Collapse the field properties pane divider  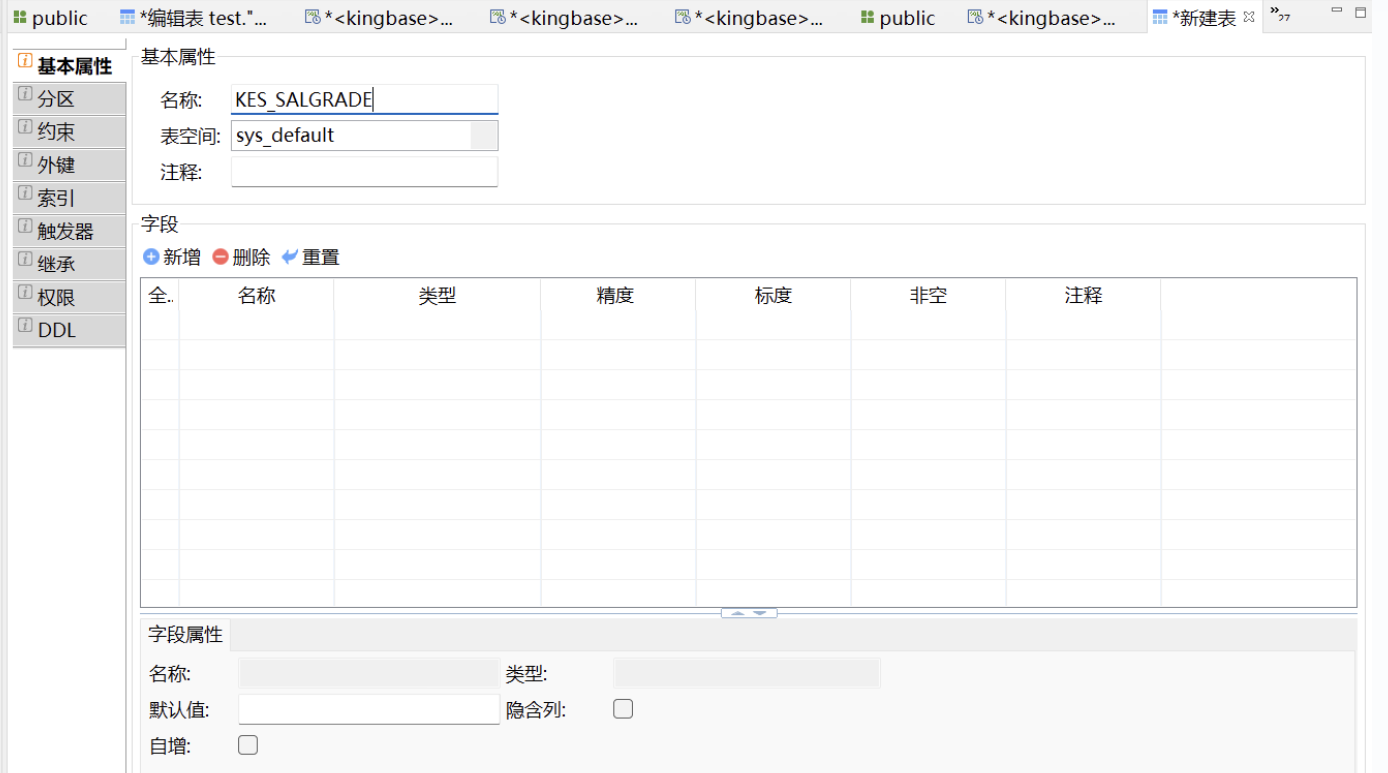point(749,613)
